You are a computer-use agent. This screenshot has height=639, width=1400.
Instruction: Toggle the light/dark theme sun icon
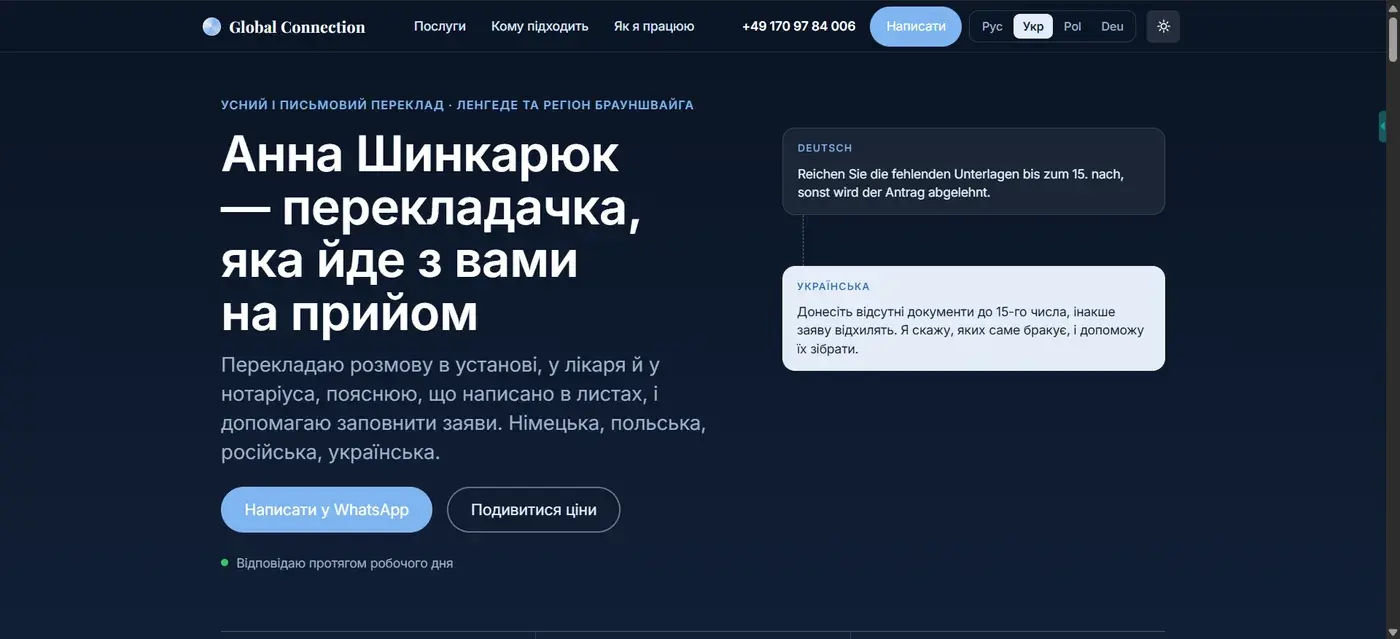(x=1163, y=26)
